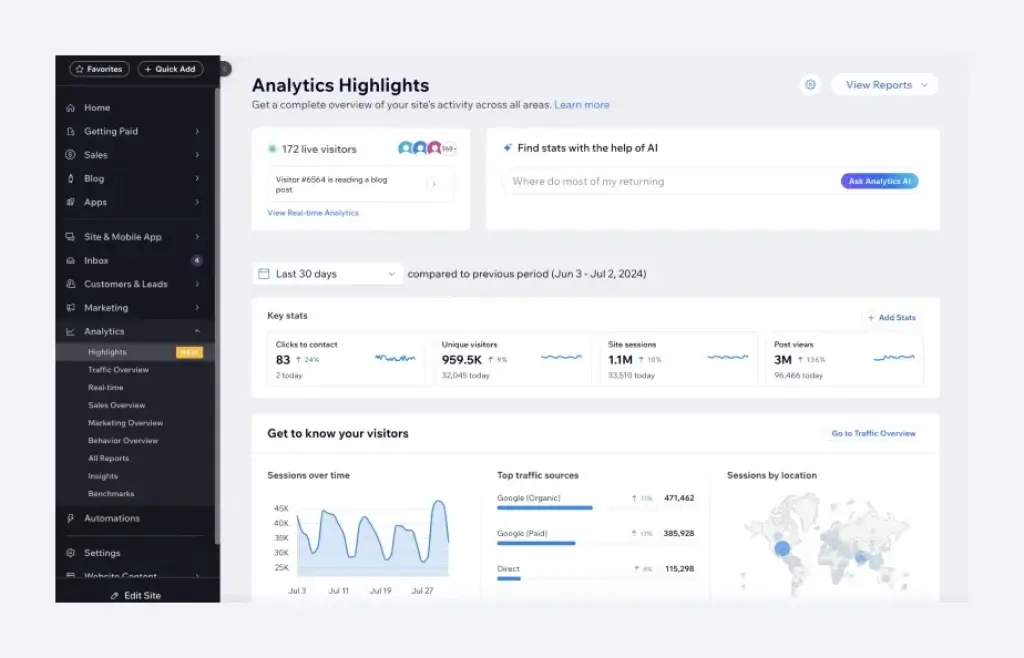Collapse the Analytics submenu chevron
The height and width of the screenshot is (658, 1024).
(x=197, y=332)
